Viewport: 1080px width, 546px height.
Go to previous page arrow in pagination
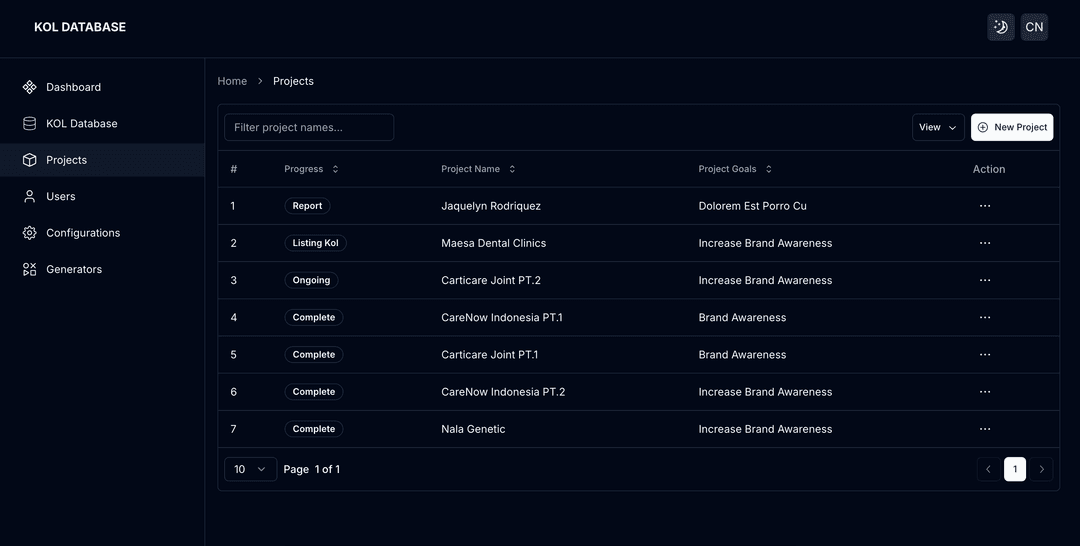pyautogui.click(x=988, y=469)
